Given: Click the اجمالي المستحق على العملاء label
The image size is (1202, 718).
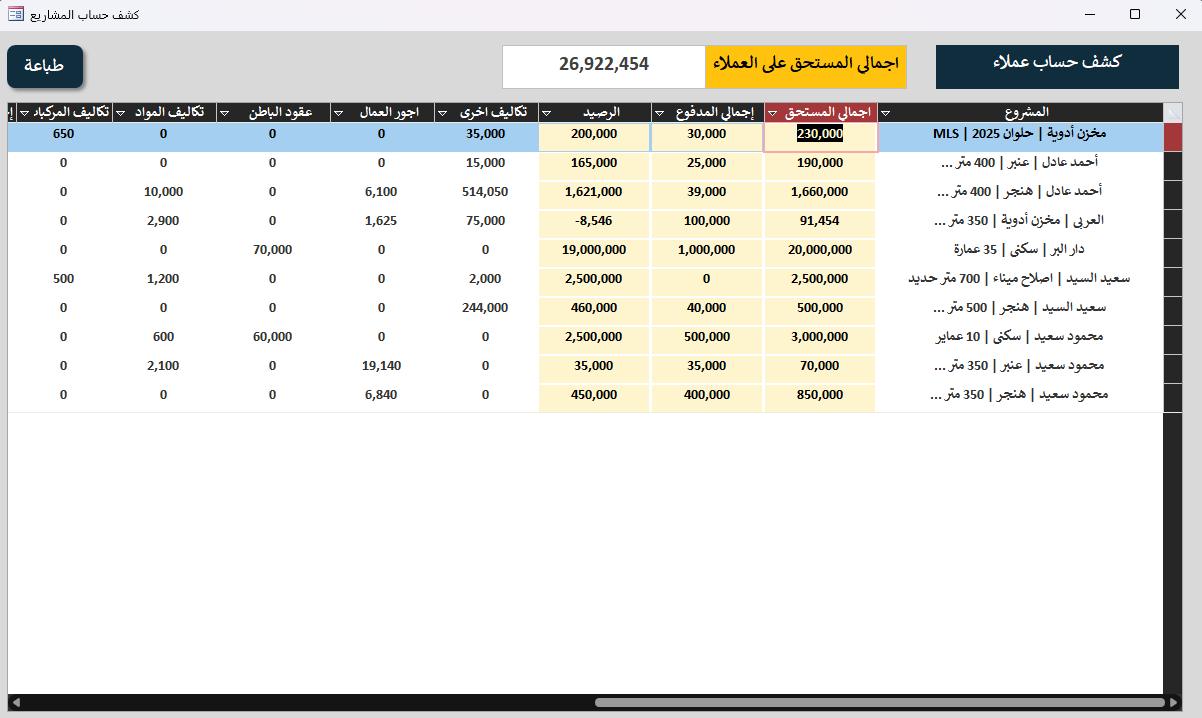Looking at the screenshot, I should pos(806,66).
